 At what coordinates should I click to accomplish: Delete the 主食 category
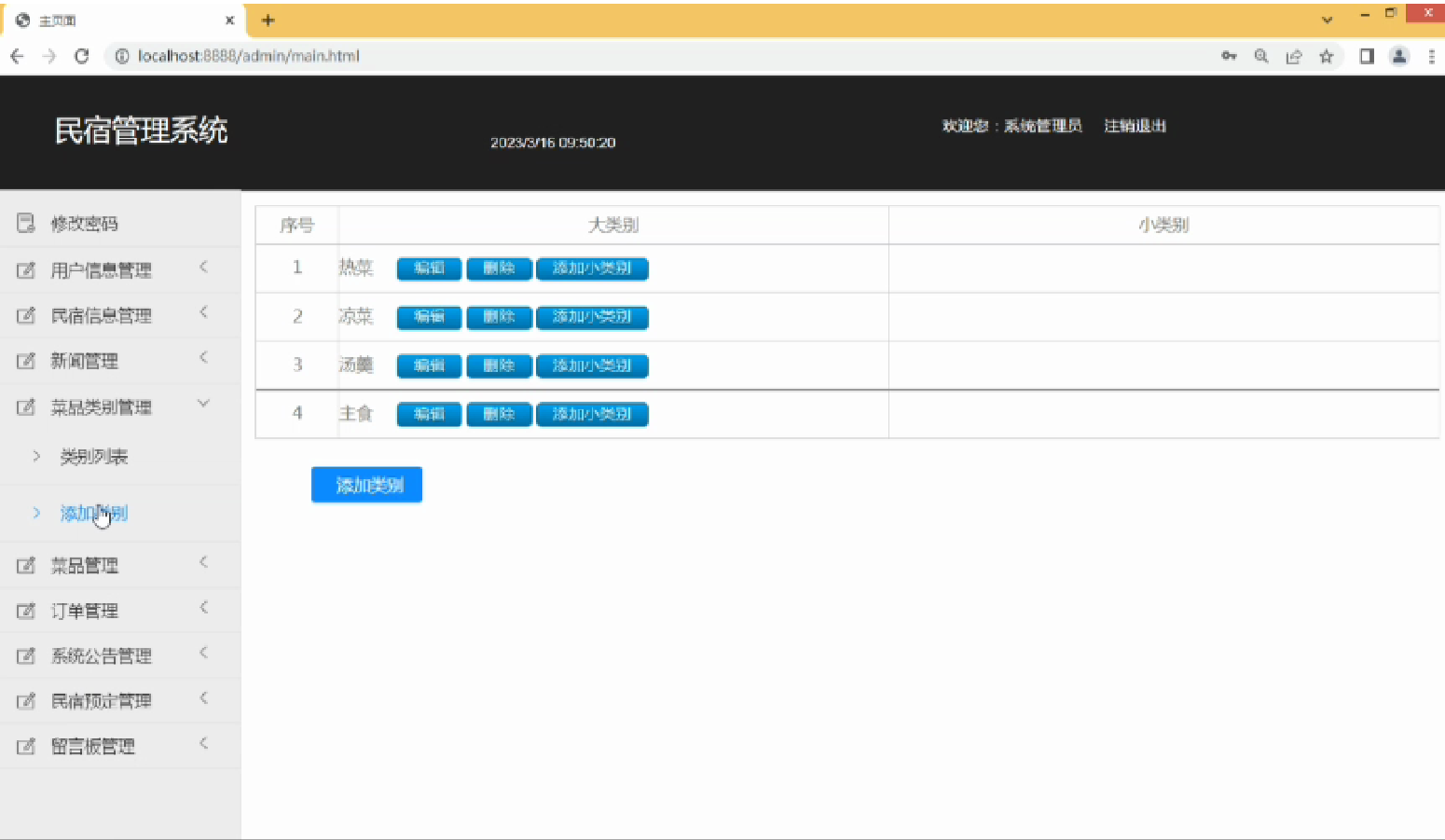[499, 414]
